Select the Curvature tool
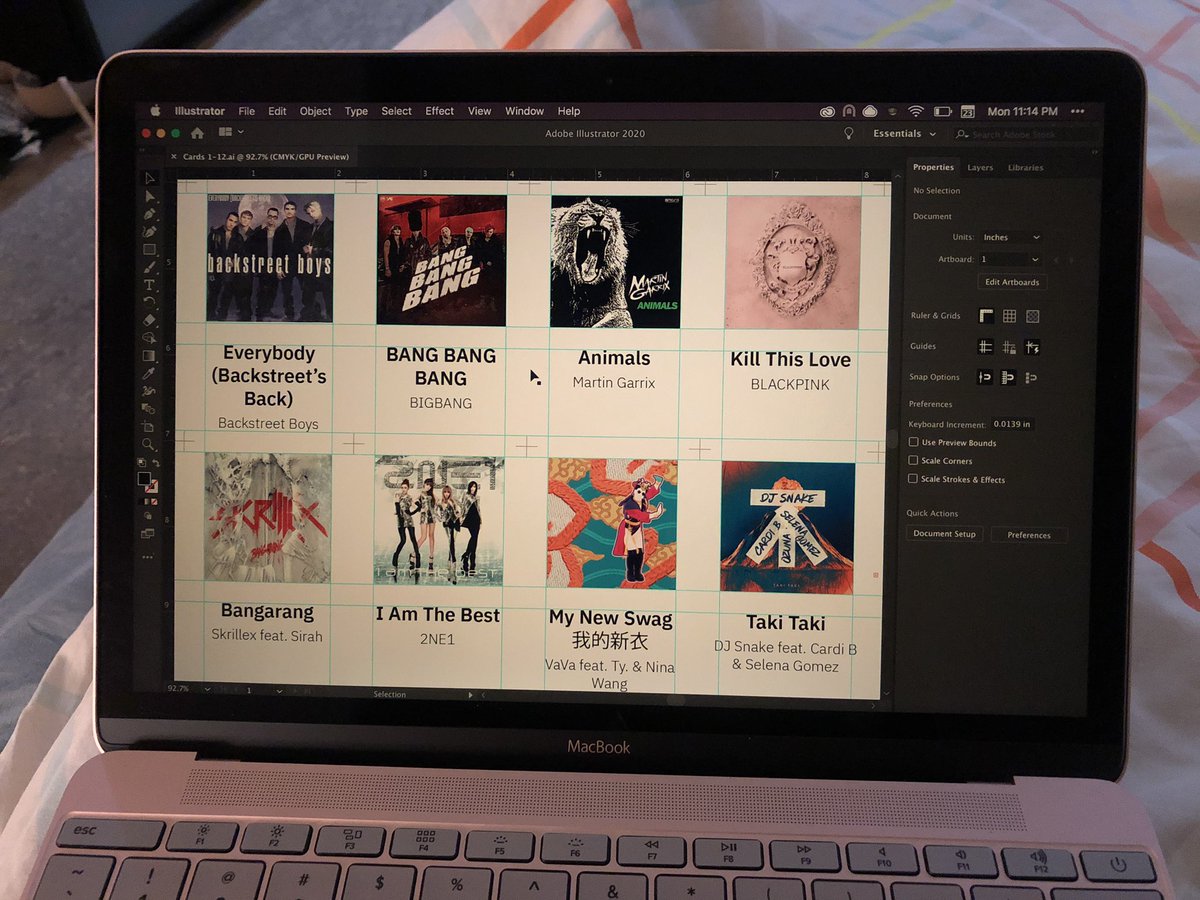1200x900 pixels. pos(151,232)
